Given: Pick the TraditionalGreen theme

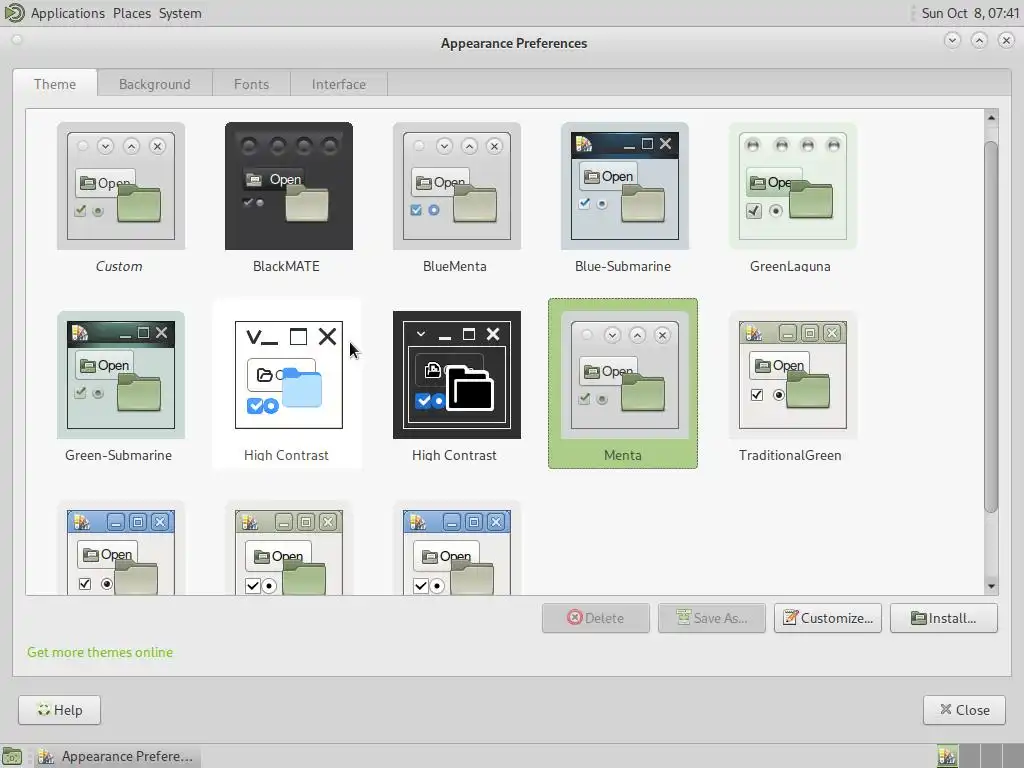Looking at the screenshot, I should click(792, 375).
